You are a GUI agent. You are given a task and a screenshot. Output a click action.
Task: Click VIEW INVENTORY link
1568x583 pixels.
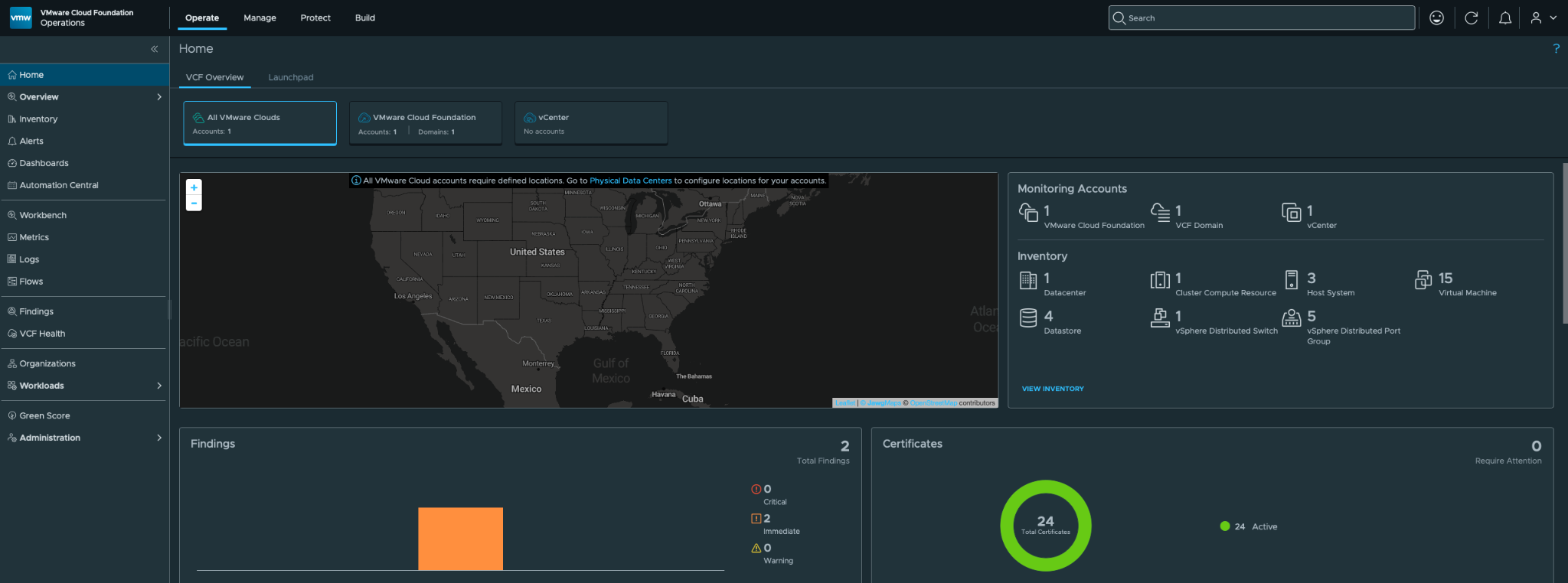pyautogui.click(x=1053, y=389)
